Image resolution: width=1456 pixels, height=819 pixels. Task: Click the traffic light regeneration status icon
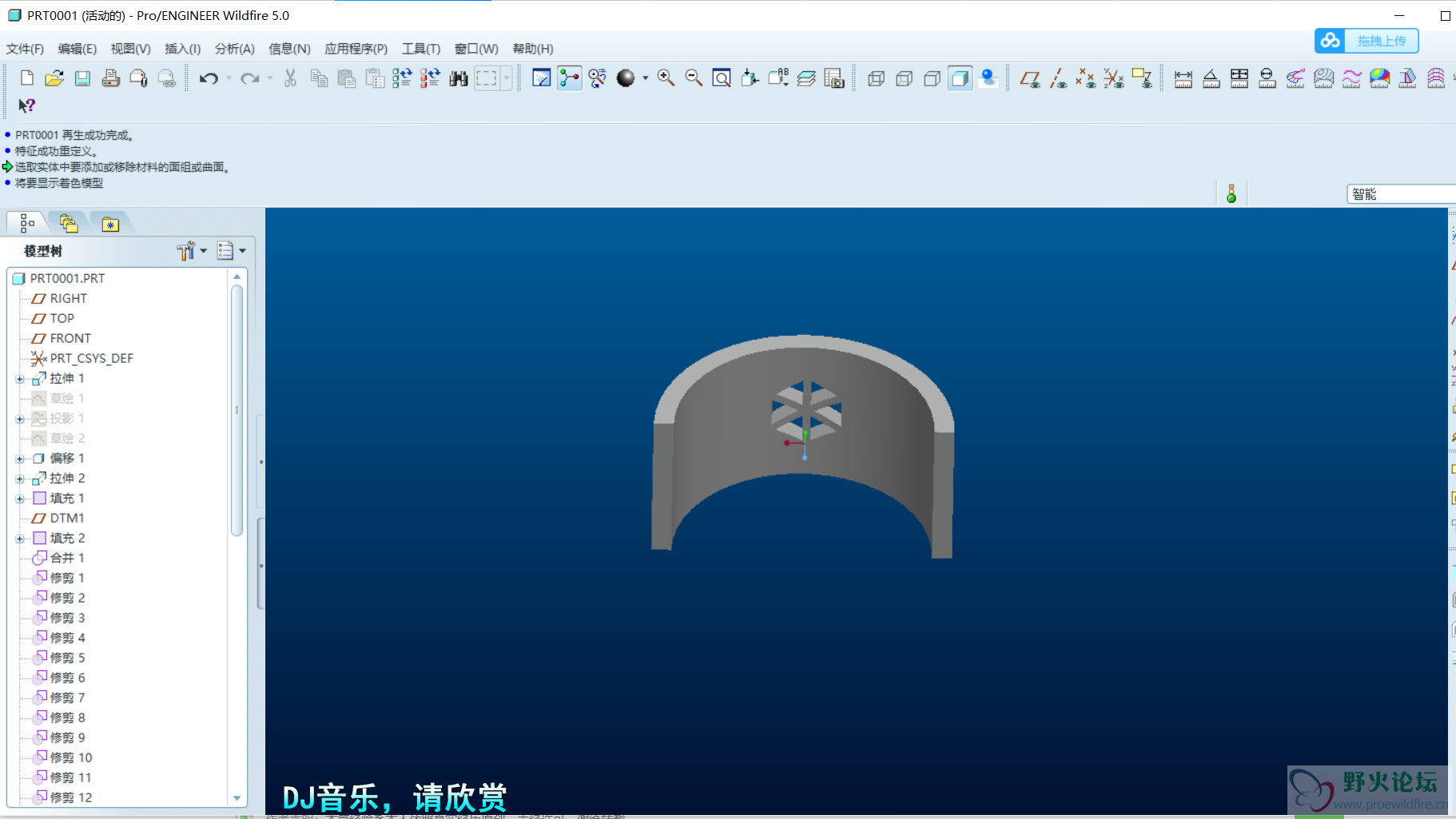click(1231, 193)
